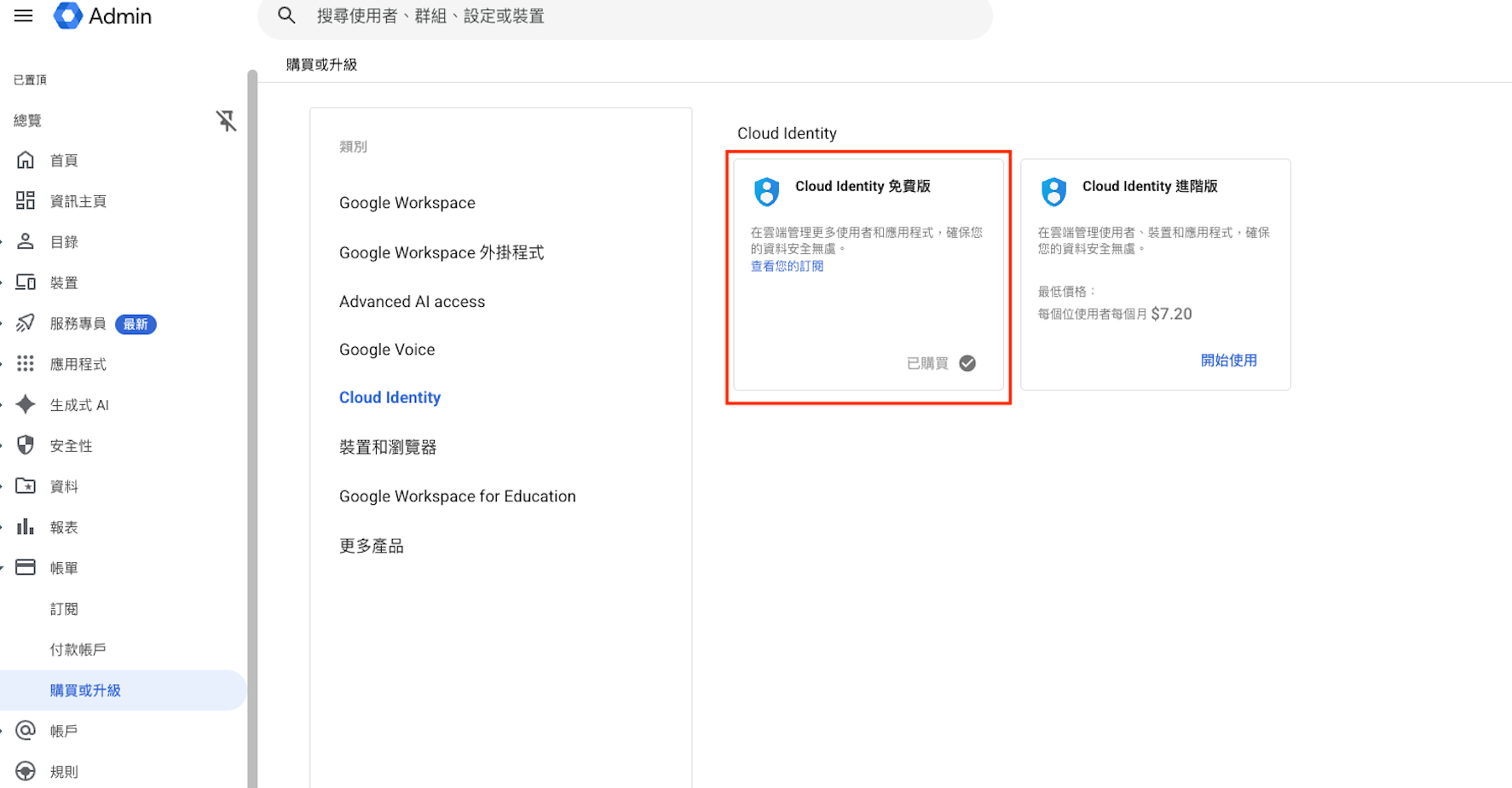This screenshot has height=788, width=1512.
Task: Click the 總覽 sidebar heading
Action: click(27, 120)
